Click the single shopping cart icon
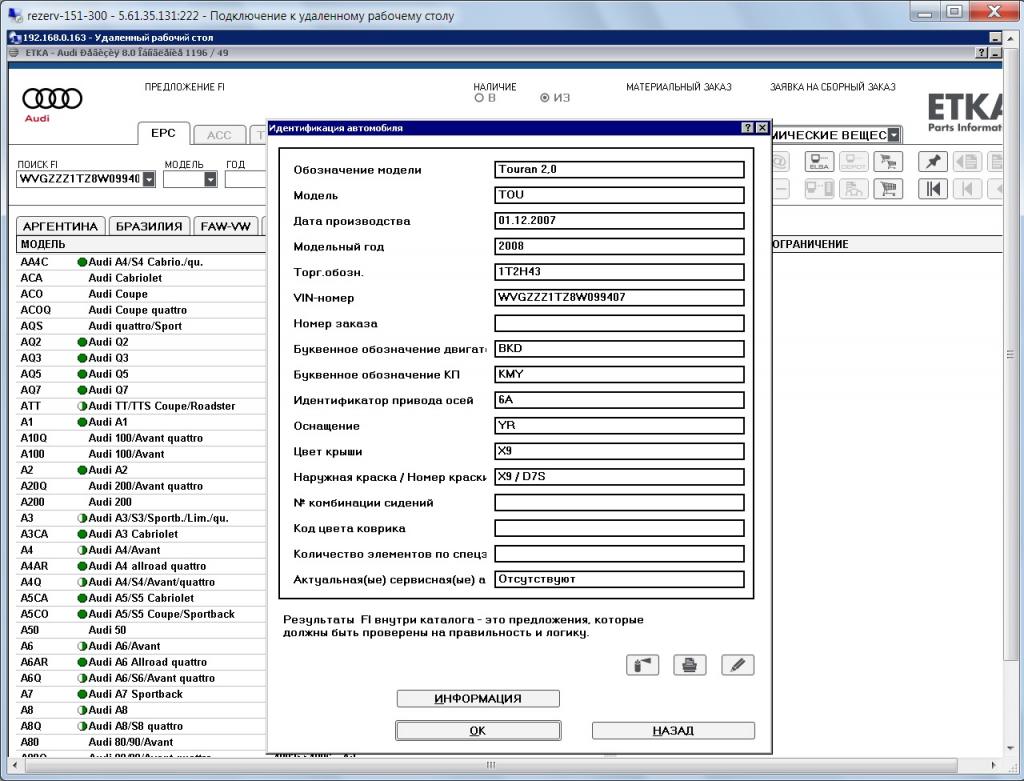This screenshot has height=781, width=1024. pos(888,189)
